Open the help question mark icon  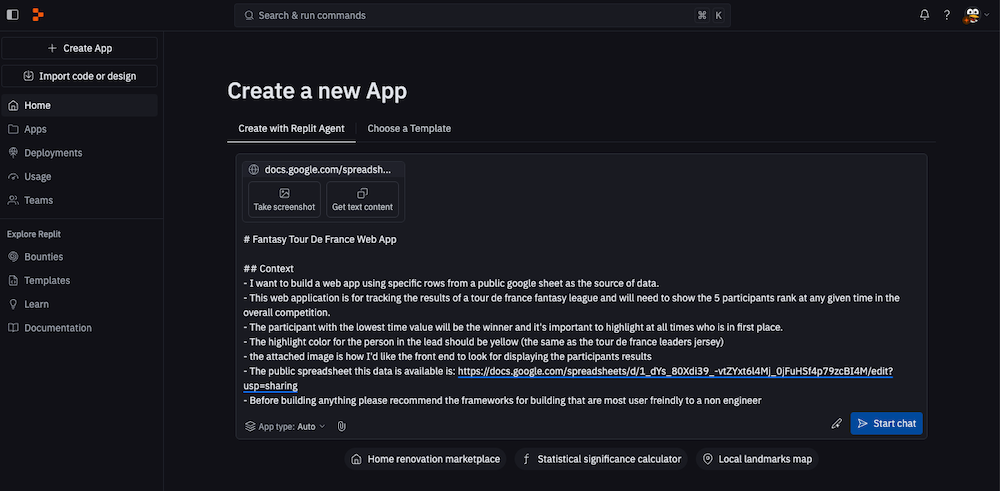click(x=947, y=15)
